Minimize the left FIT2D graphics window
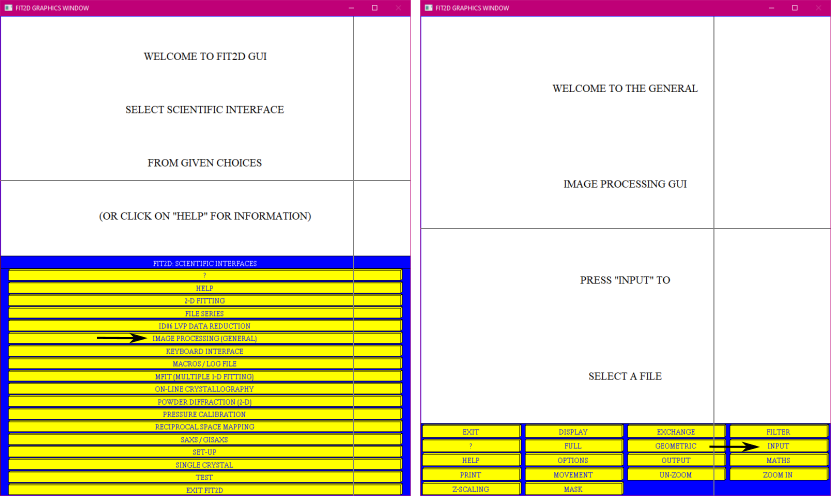 pyautogui.click(x=351, y=8)
